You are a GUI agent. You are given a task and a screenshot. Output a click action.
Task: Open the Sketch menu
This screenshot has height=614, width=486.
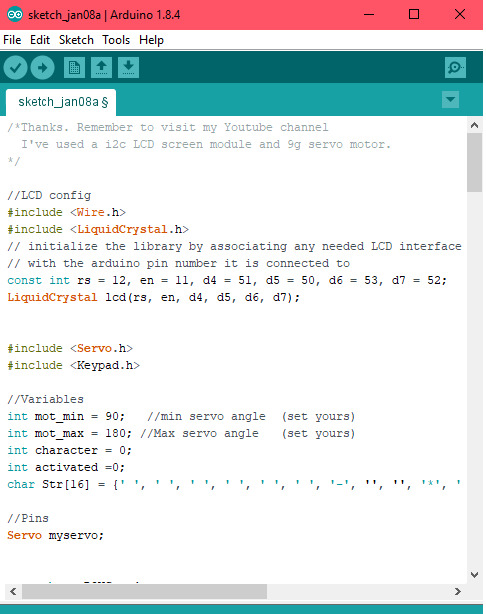coord(76,40)
